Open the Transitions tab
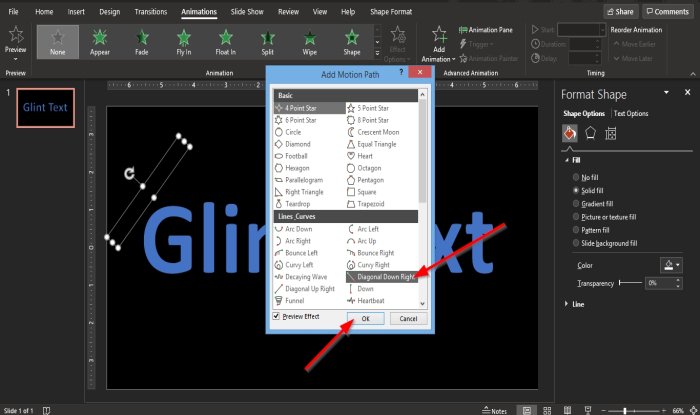This screenshot has height=415, width=700. 151,12
